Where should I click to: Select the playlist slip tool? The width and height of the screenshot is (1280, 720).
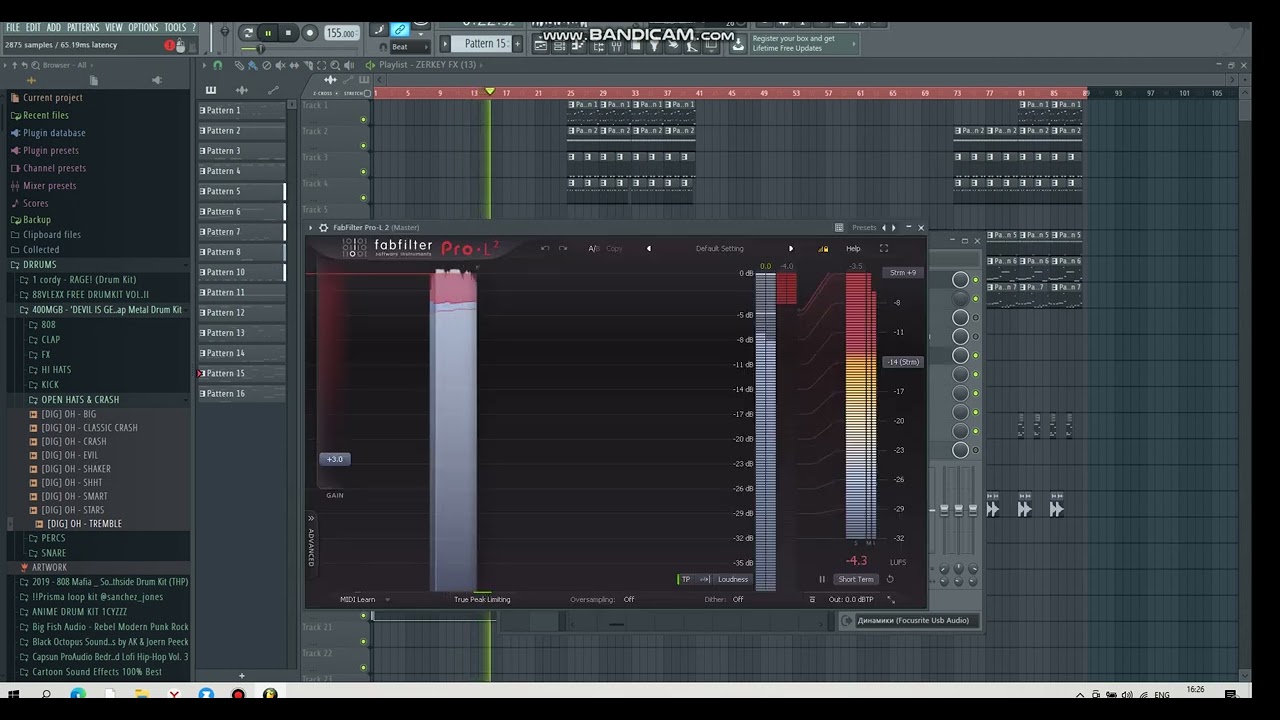[293, 65]
